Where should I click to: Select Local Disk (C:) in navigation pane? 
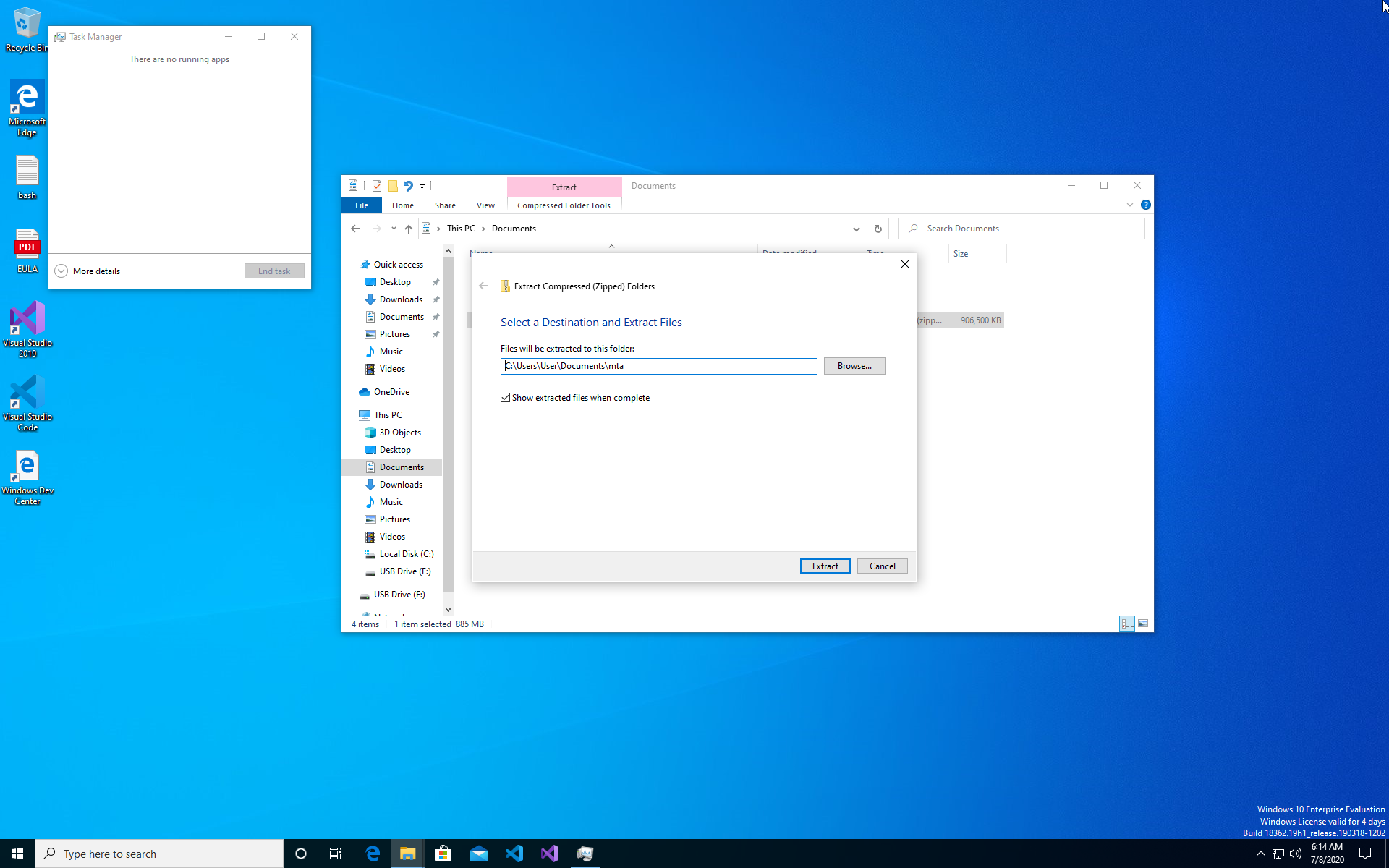click(x=406, y=554)
